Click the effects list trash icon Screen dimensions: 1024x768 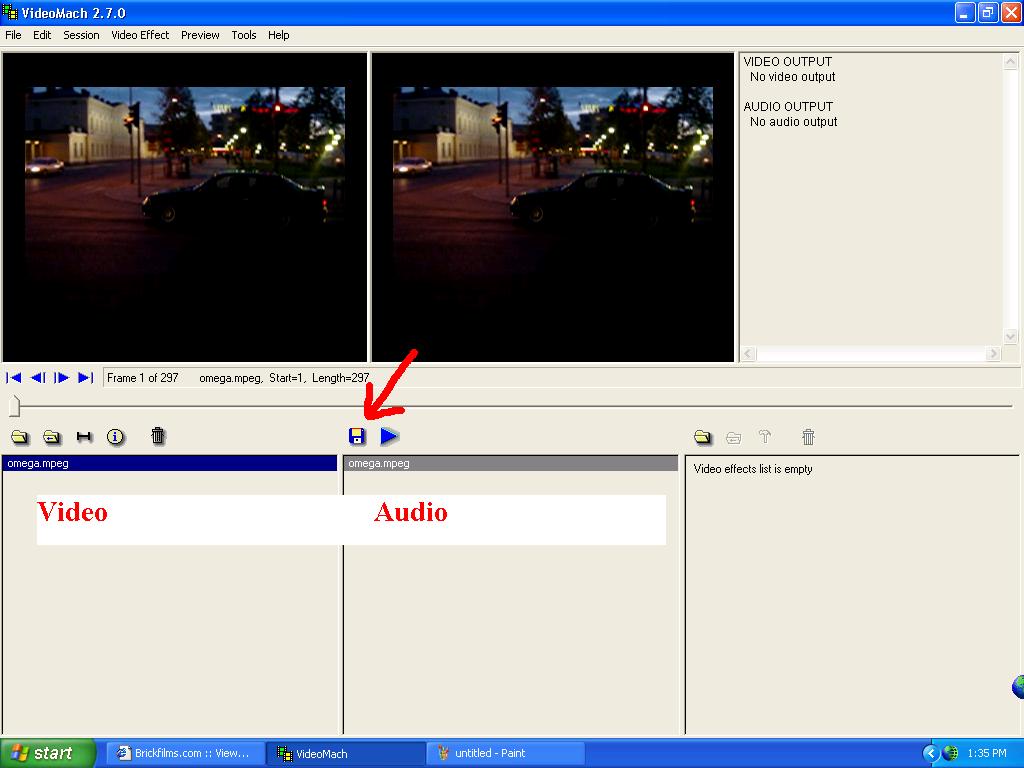(x=808, y=437)
